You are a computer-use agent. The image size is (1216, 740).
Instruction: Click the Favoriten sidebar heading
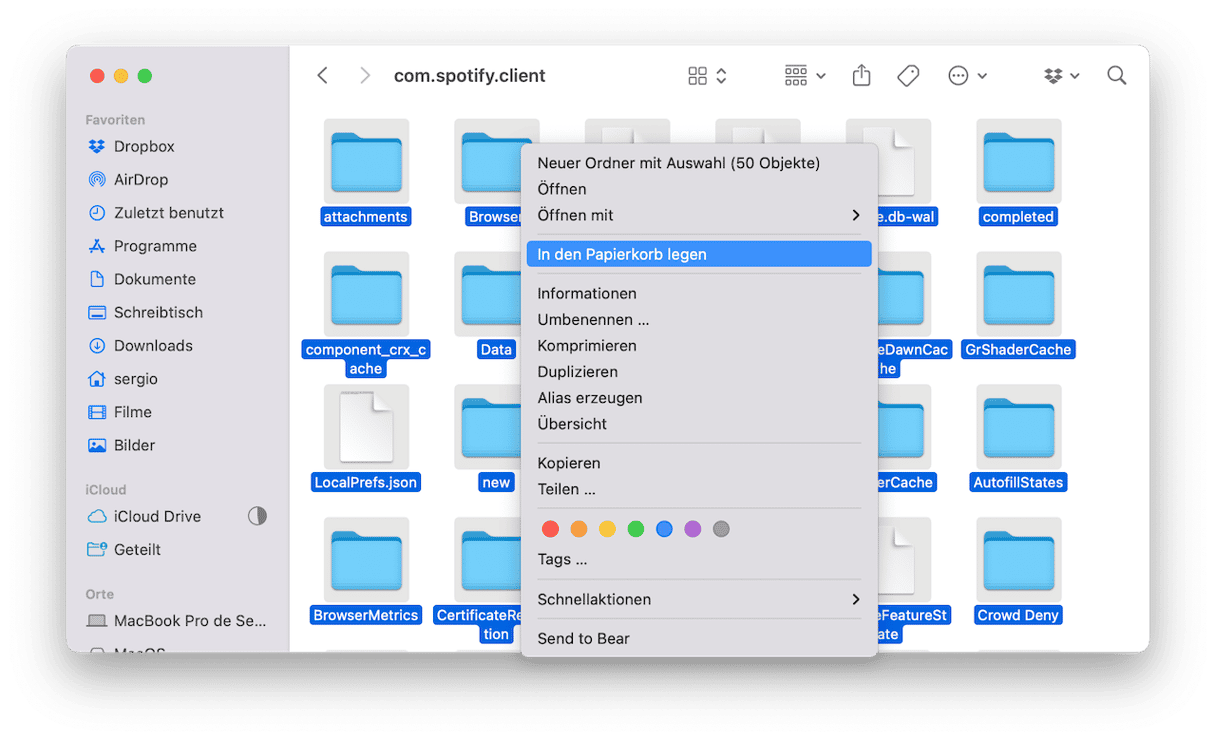[116, 120]
